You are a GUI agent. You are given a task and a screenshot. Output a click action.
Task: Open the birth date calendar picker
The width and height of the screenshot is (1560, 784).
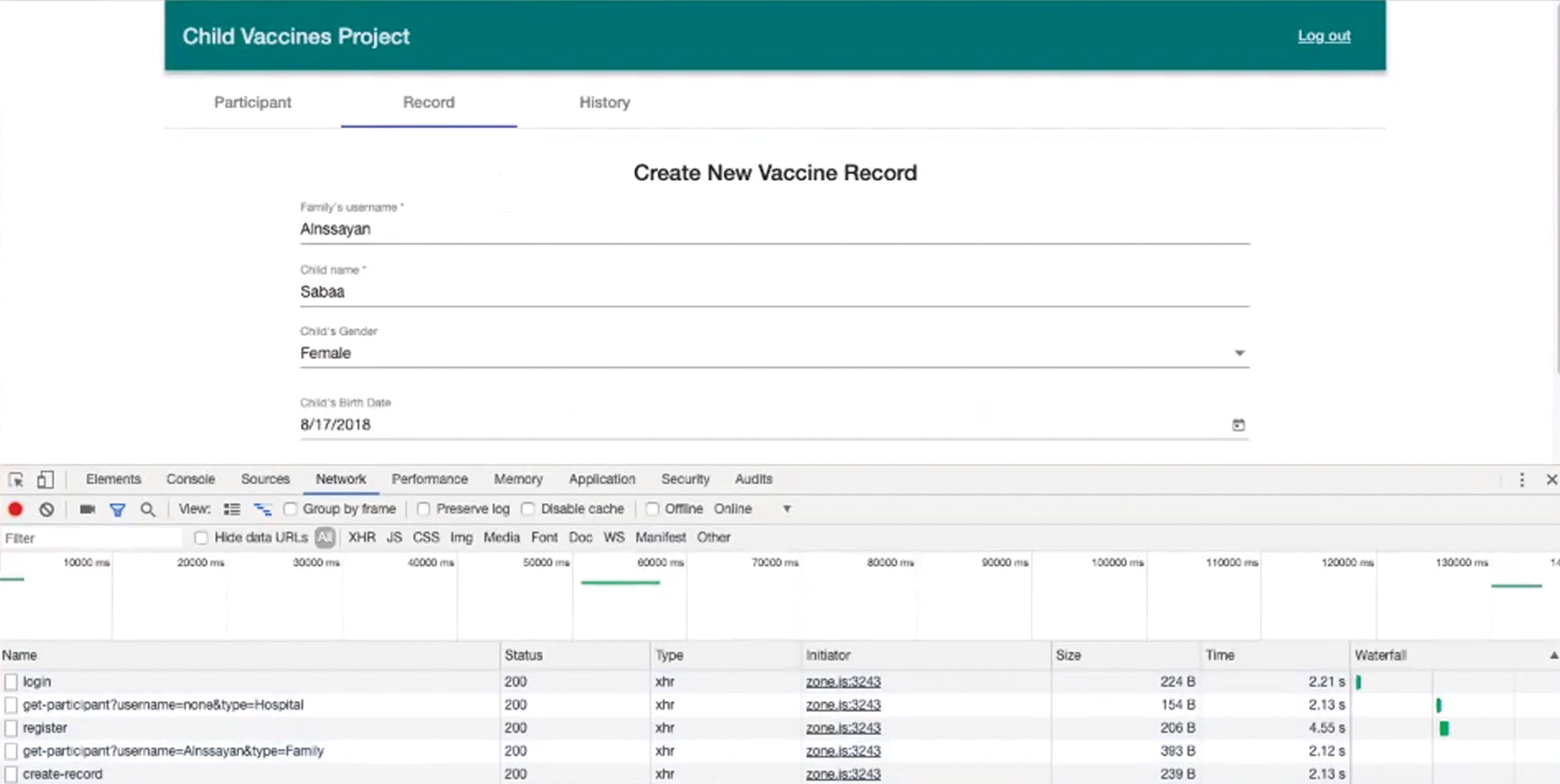tap(1238, 424)
